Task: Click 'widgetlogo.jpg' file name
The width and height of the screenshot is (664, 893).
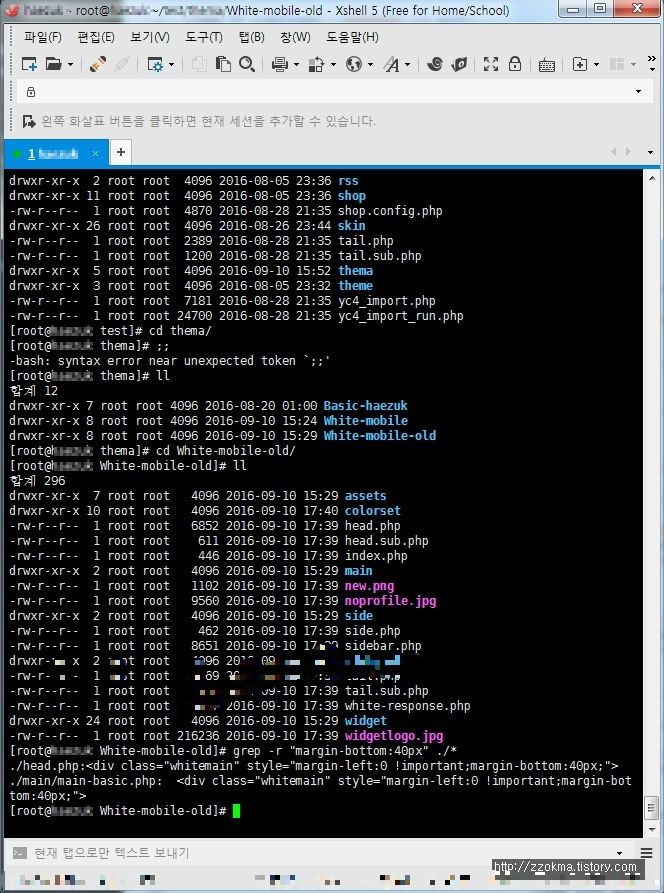Action: 394,736
